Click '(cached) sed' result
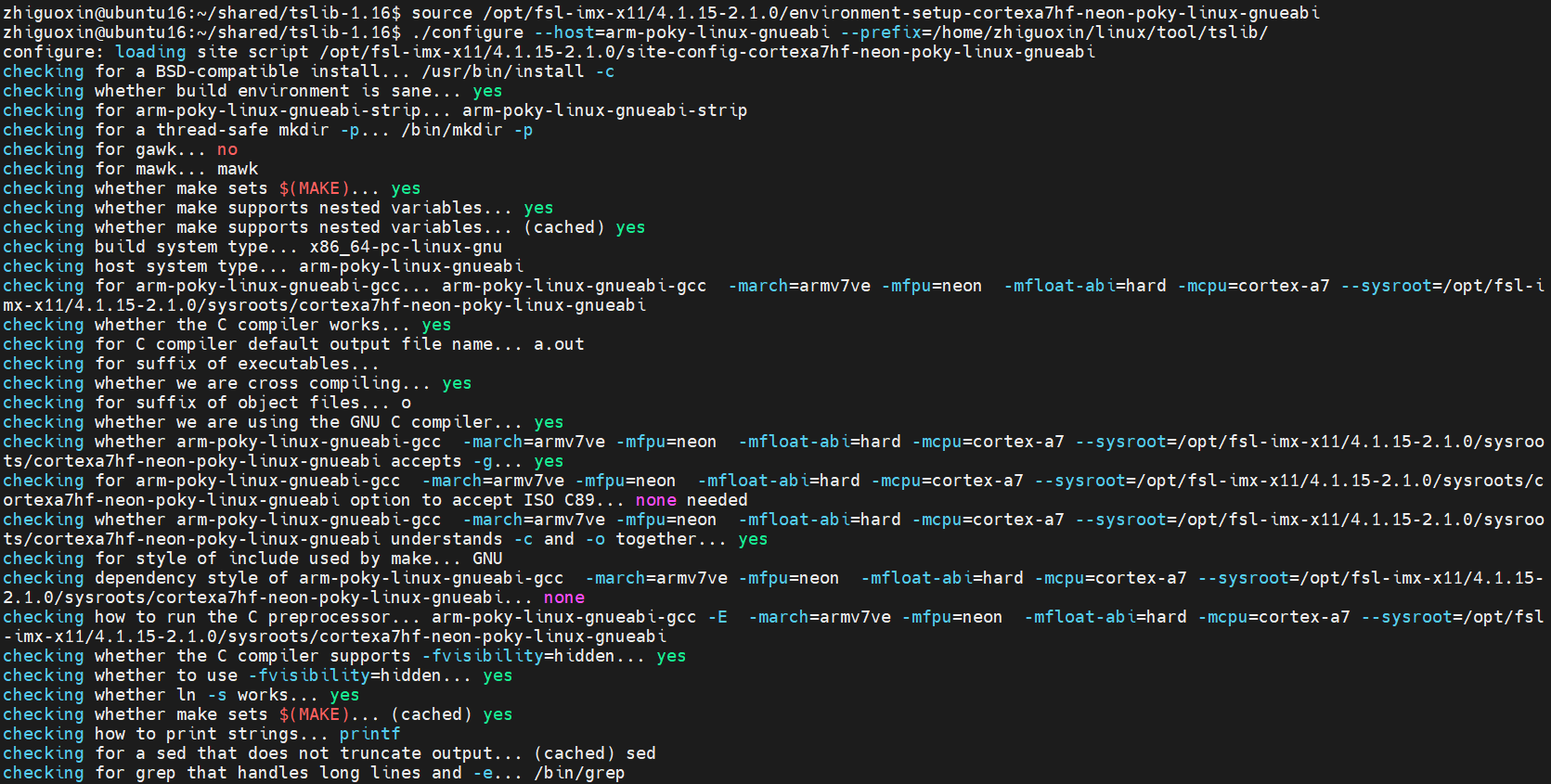 pos(595,753)
